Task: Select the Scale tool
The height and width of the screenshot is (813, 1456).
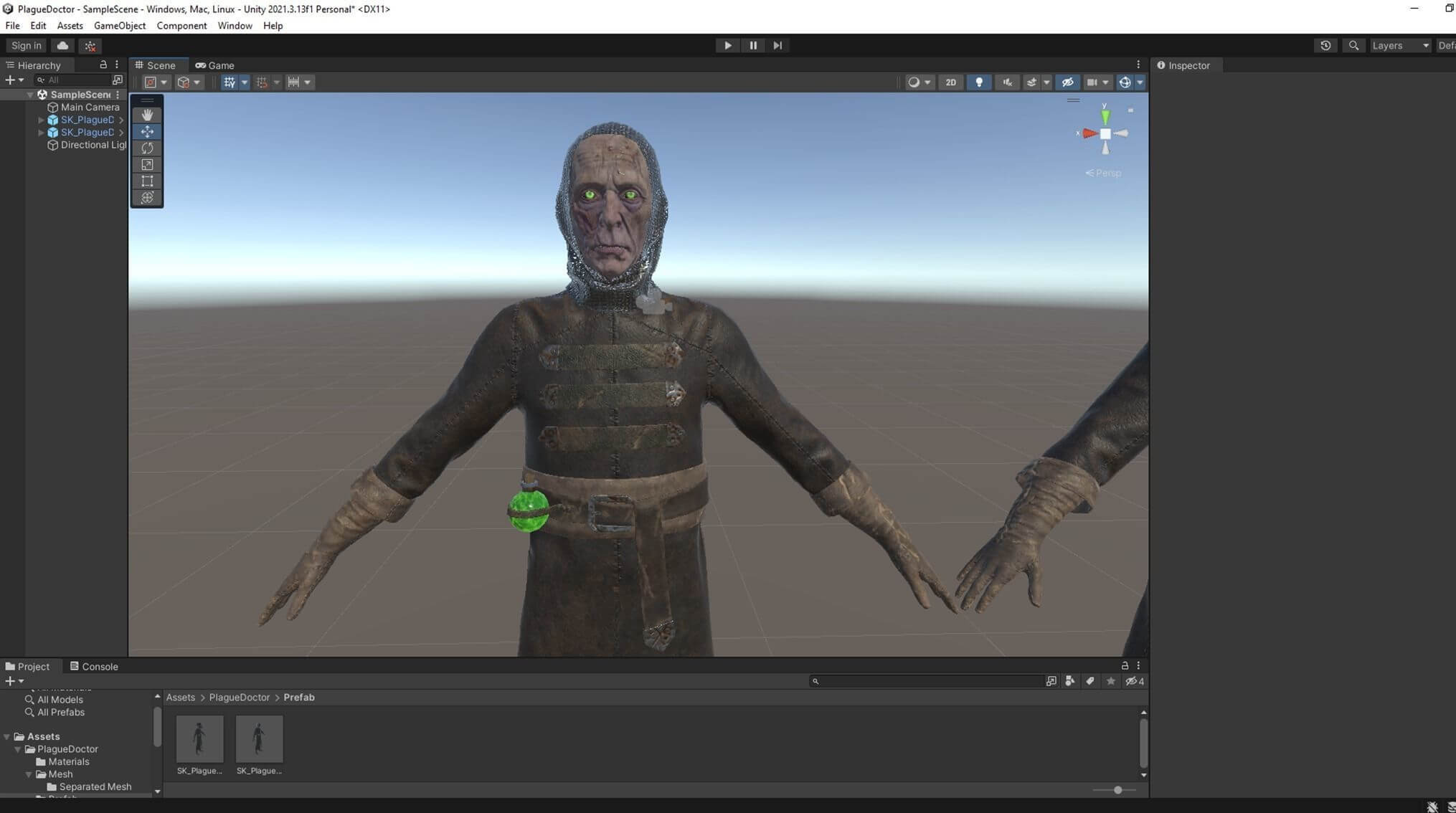Action: coord(147,165)
